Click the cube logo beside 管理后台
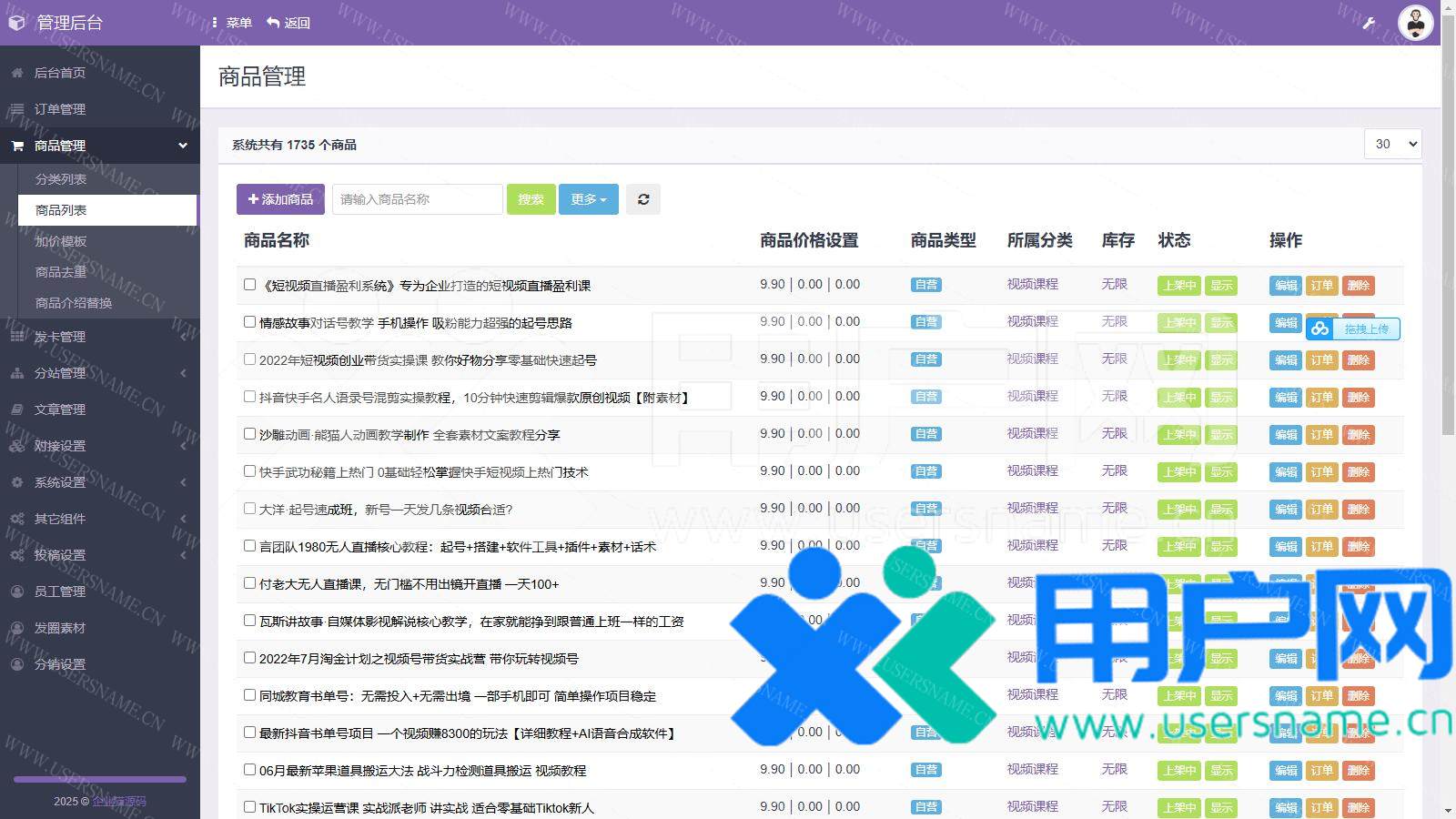Viewport: 1456px width, 819px height. 16,23
